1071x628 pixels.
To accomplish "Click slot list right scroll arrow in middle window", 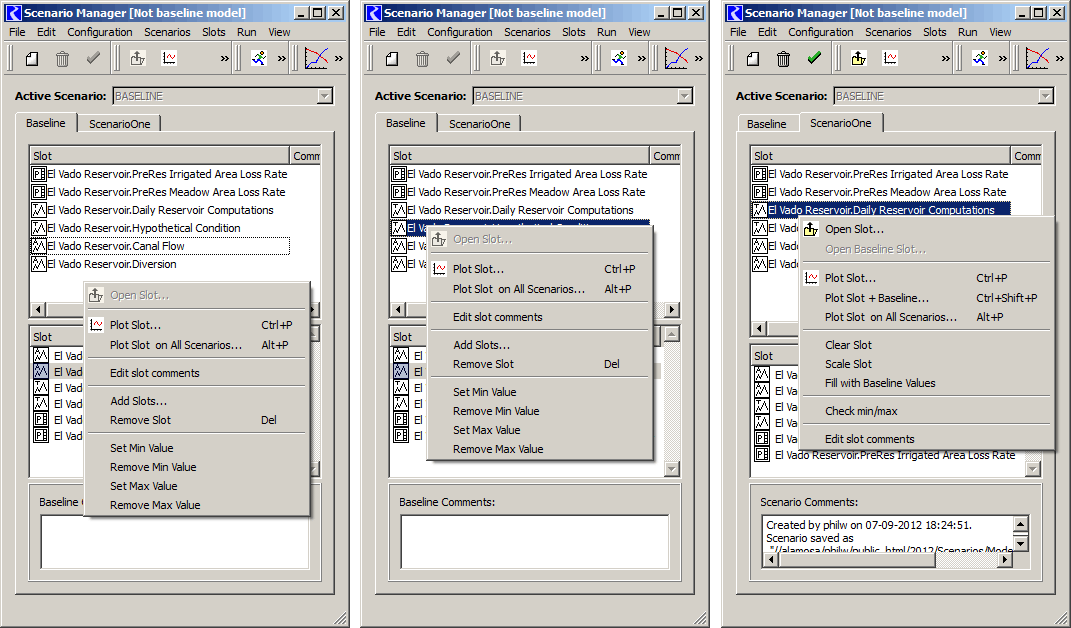I will coord(673,310).
